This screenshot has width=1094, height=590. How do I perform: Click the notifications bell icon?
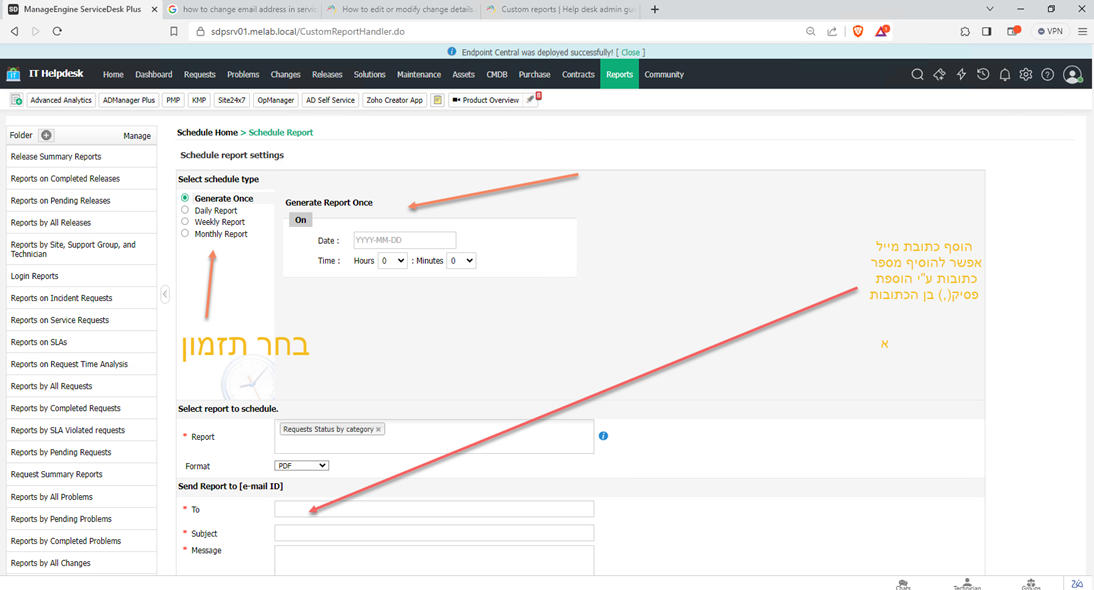pyautogui.click(x=1004, y=75)
